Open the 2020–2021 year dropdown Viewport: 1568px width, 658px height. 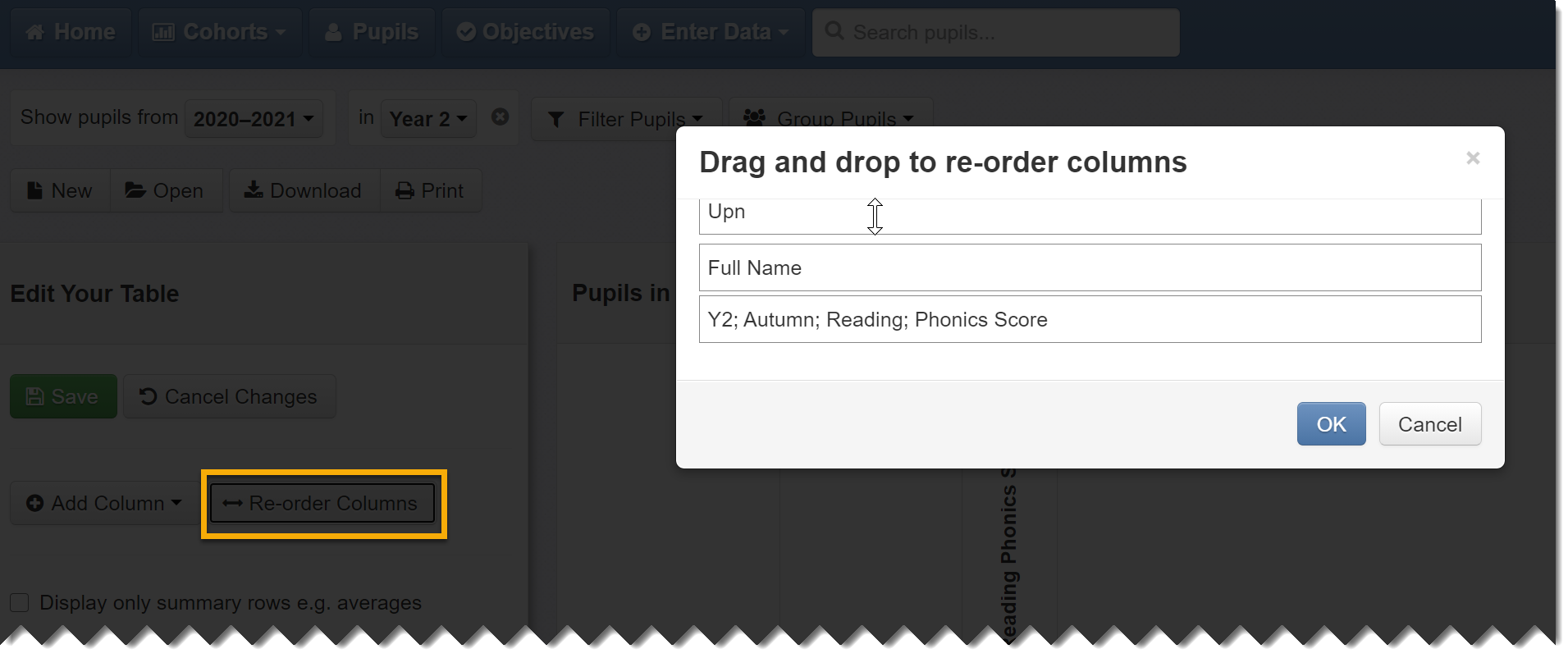254,119
